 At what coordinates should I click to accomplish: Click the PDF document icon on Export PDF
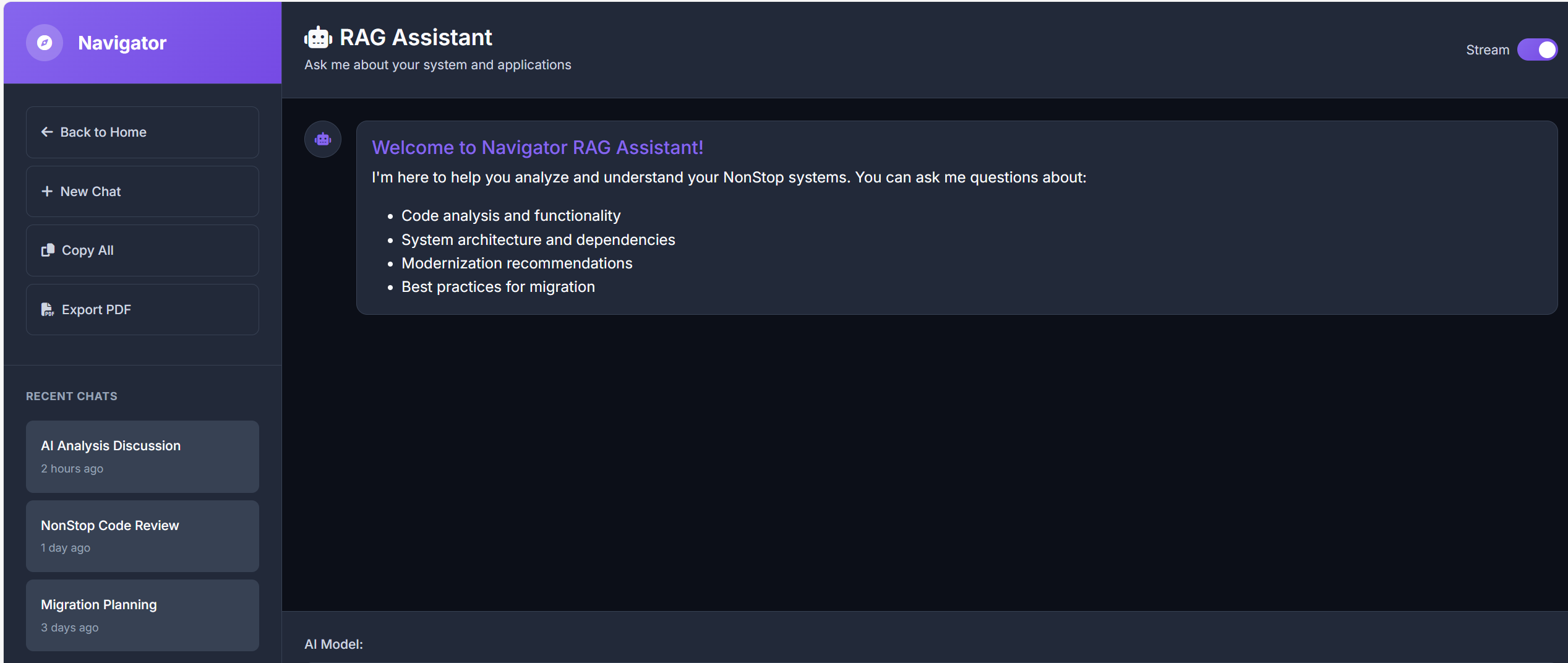(48, 309)
